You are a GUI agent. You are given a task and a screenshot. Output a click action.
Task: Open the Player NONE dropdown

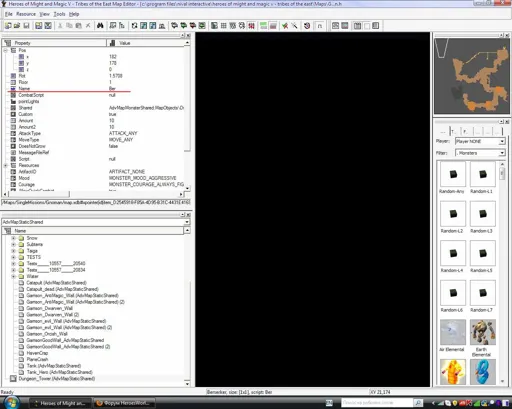(502, 142)
